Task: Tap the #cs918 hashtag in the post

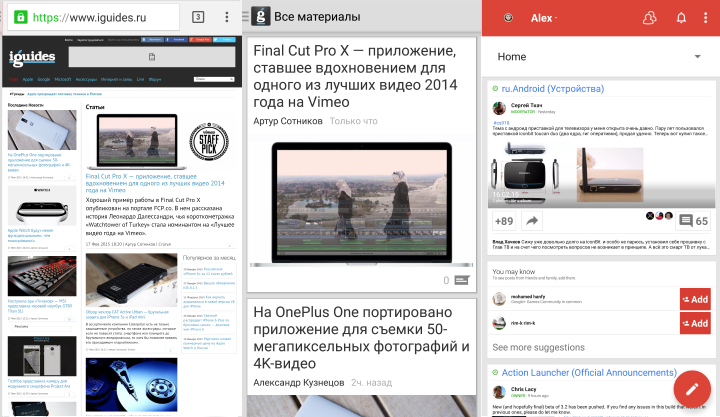Action: tap(501, 123)
